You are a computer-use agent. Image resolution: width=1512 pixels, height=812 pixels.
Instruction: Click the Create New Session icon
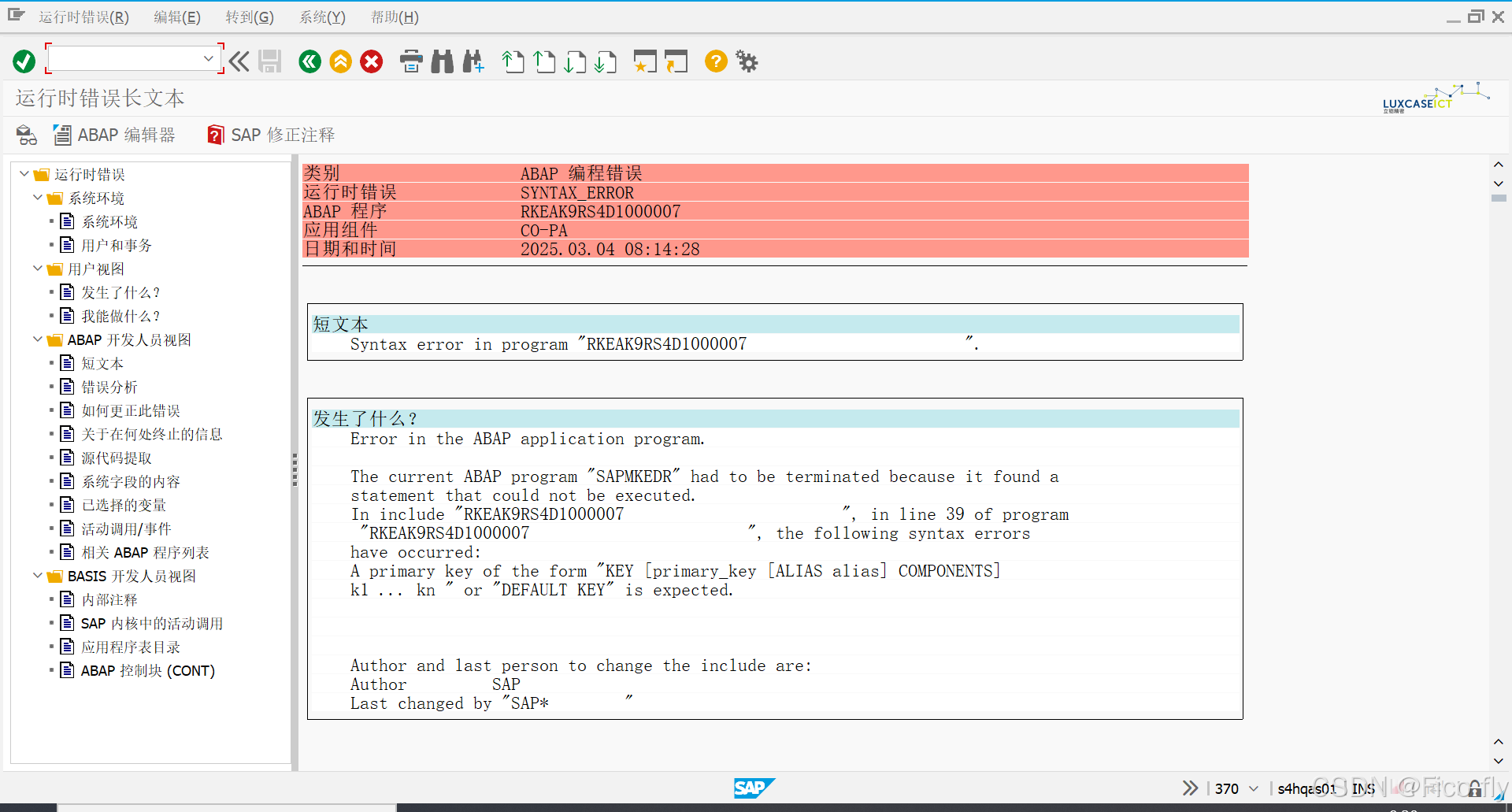[x=645, y=61]
